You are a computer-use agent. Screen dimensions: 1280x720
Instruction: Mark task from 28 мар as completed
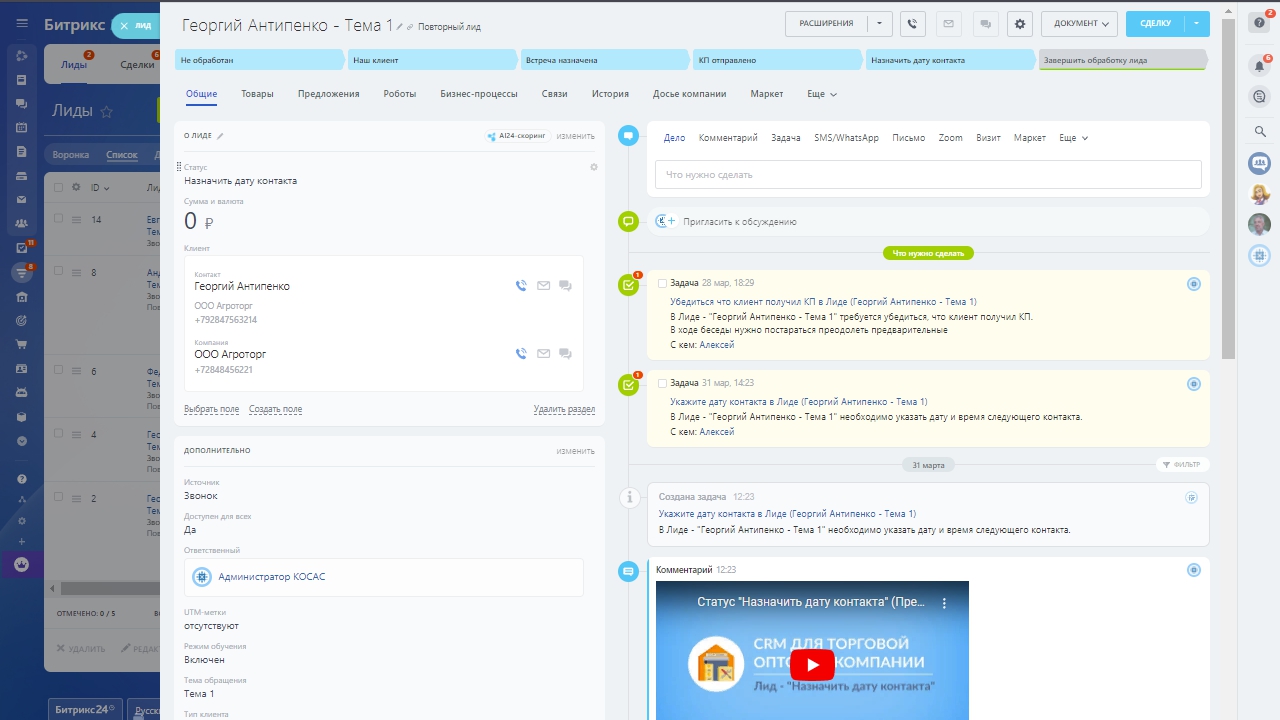coord(662,284)
